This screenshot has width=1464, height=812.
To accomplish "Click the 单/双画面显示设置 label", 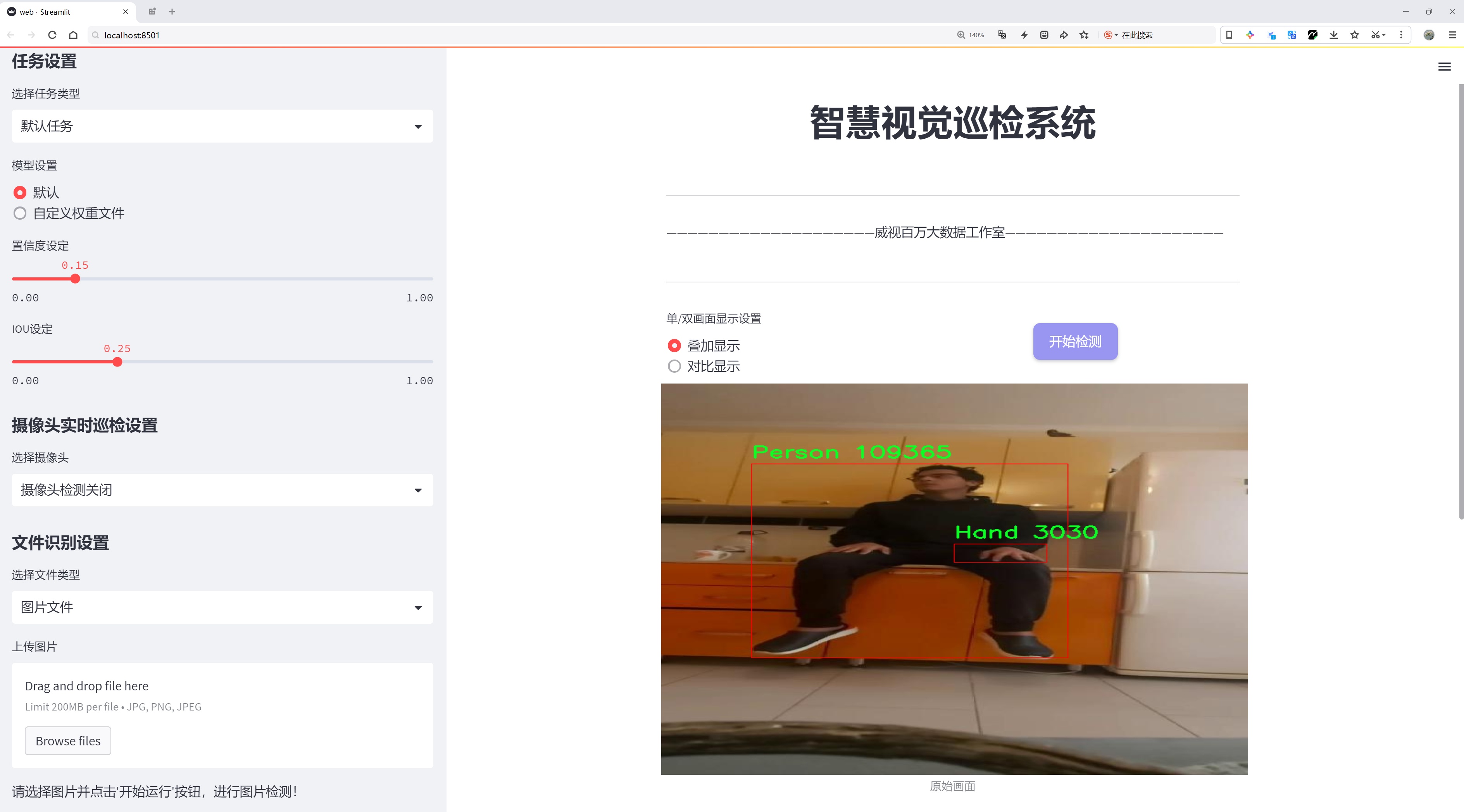I will [714, 318].
